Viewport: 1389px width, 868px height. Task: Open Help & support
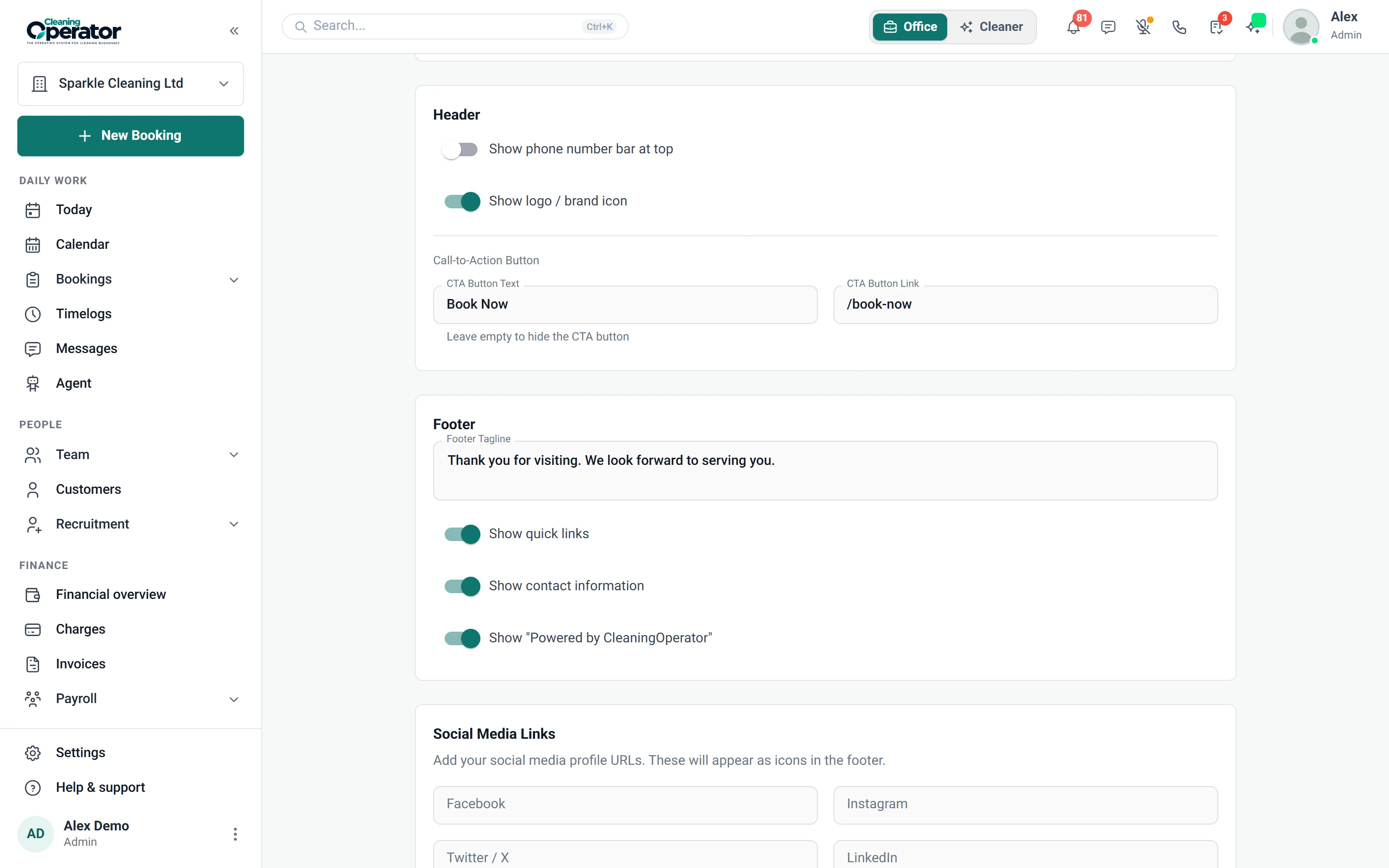131,787
